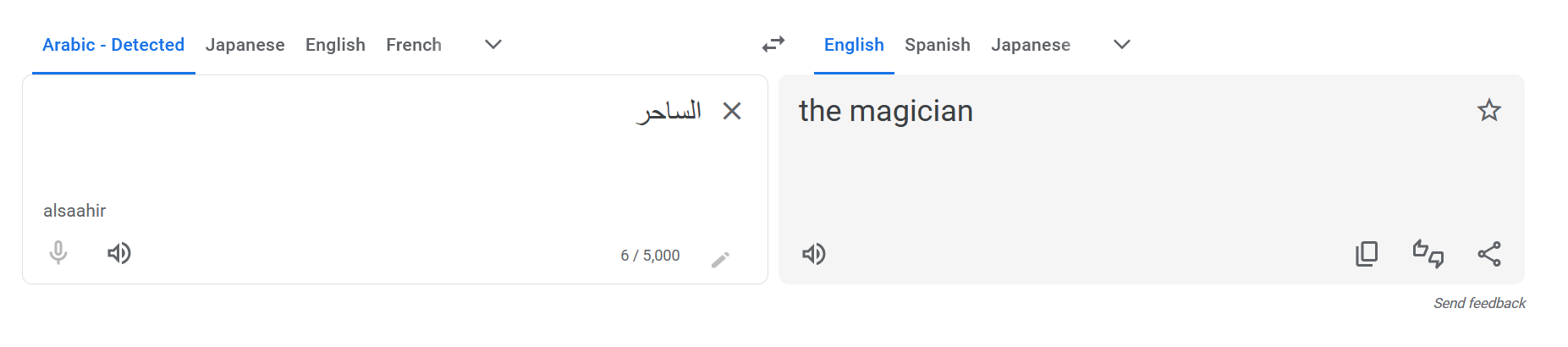Listen to the English translation

pos(814,254)
